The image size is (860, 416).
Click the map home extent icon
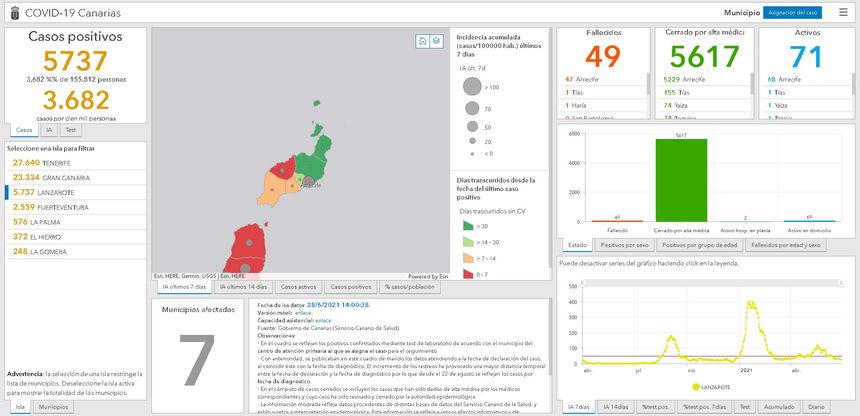[423, 41]
